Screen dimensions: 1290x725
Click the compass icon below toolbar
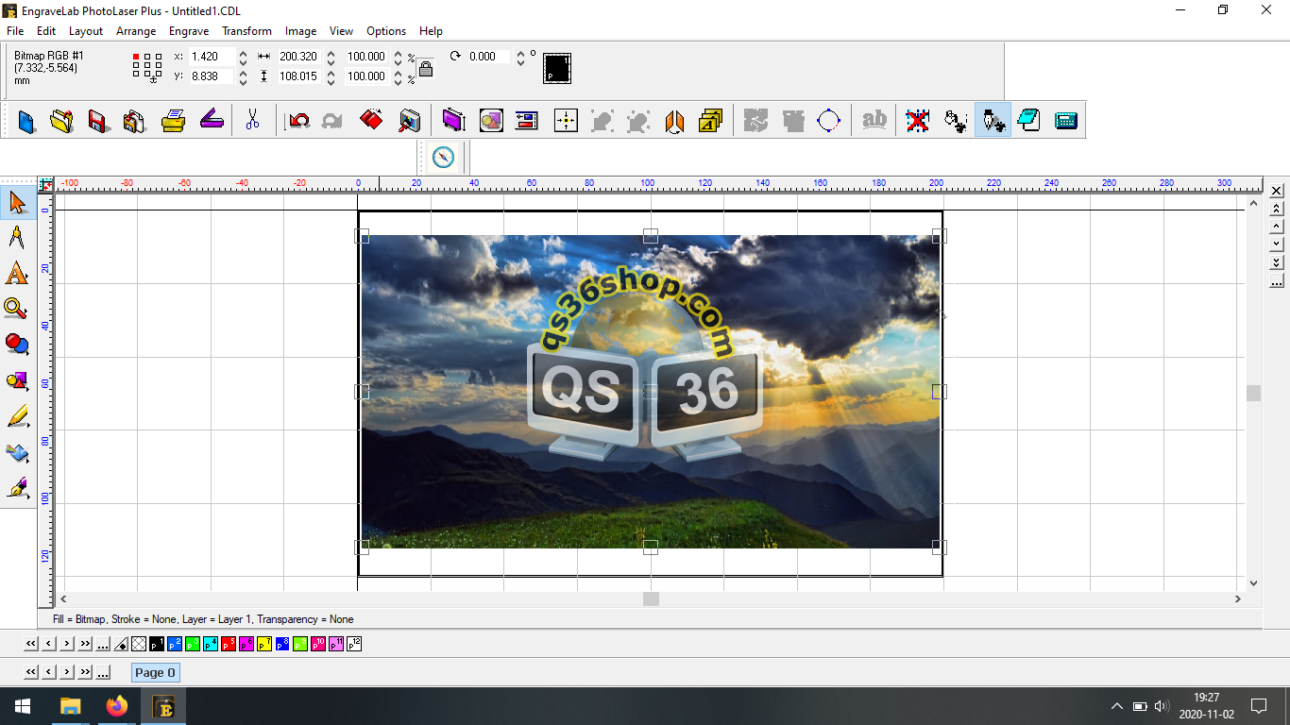coord(443,157)
